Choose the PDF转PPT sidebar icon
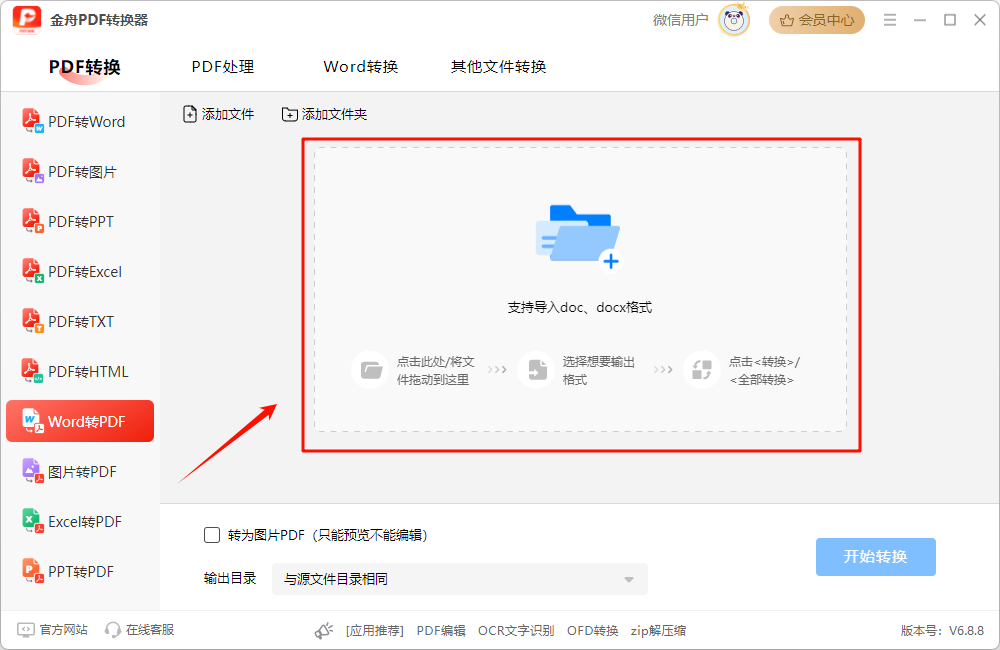Viewport: 1000px width, 650px height. point(33,221)
